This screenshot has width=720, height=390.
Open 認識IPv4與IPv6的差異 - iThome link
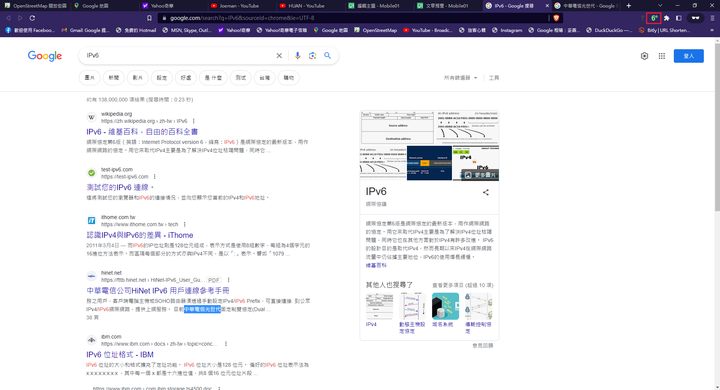140,235
